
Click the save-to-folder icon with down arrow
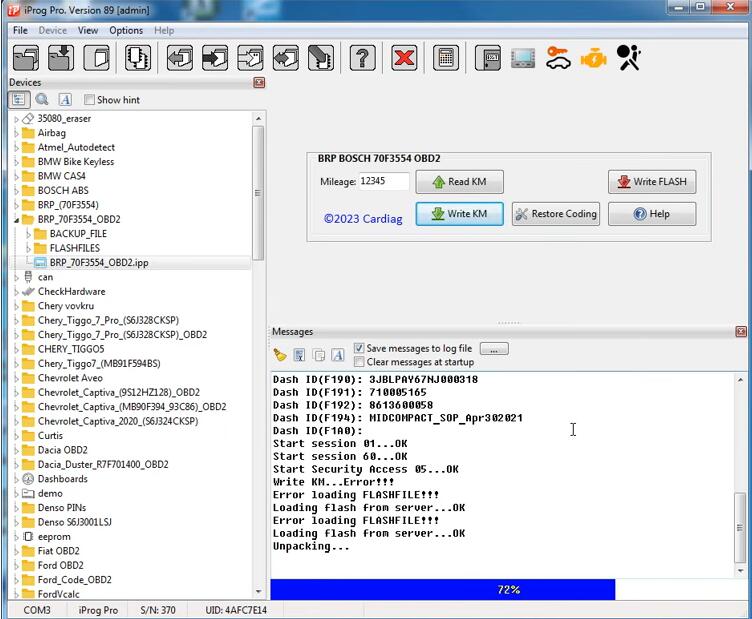point(61,58)
